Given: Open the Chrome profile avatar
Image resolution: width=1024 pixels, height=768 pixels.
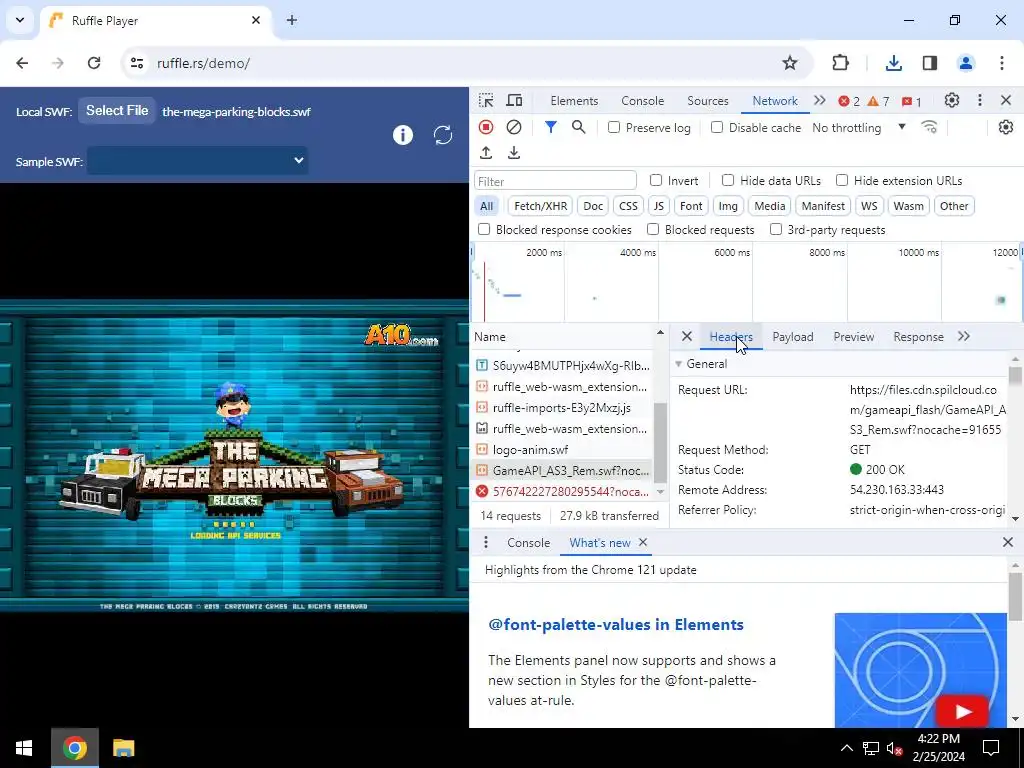Looking at the screenshot, I should pyautogui.click(x=965, y=63).
